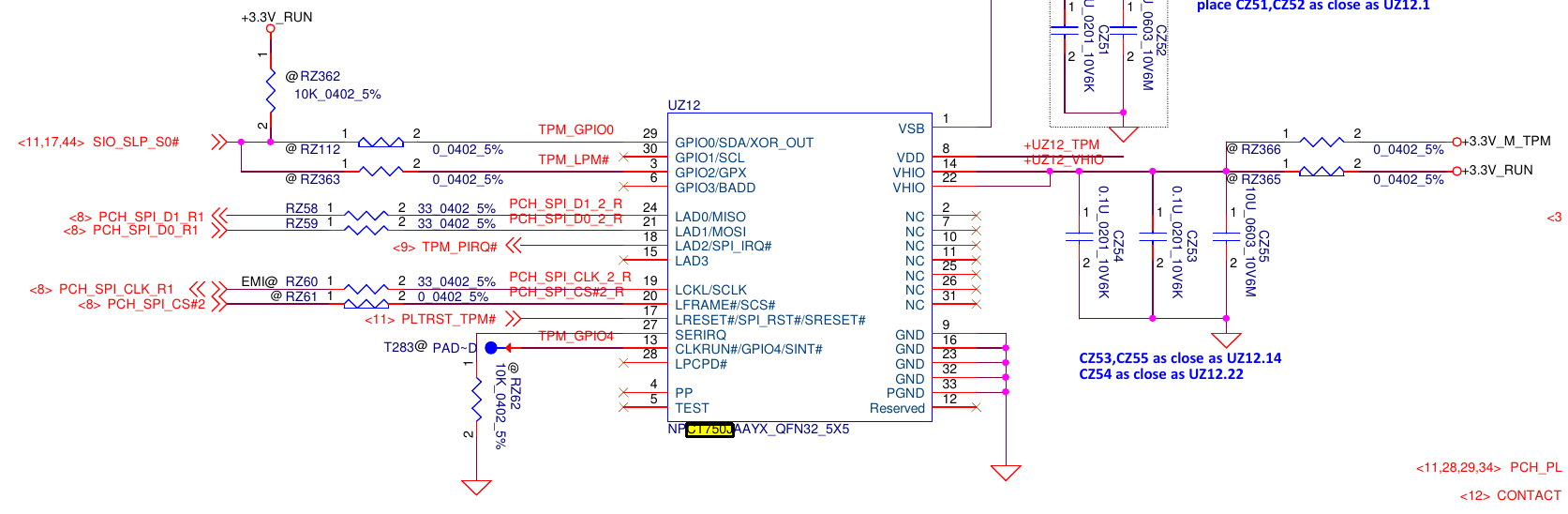Click the ground symbol below resistor RZ62
The width and height of the screenshot is (1568, 514).
477,487
